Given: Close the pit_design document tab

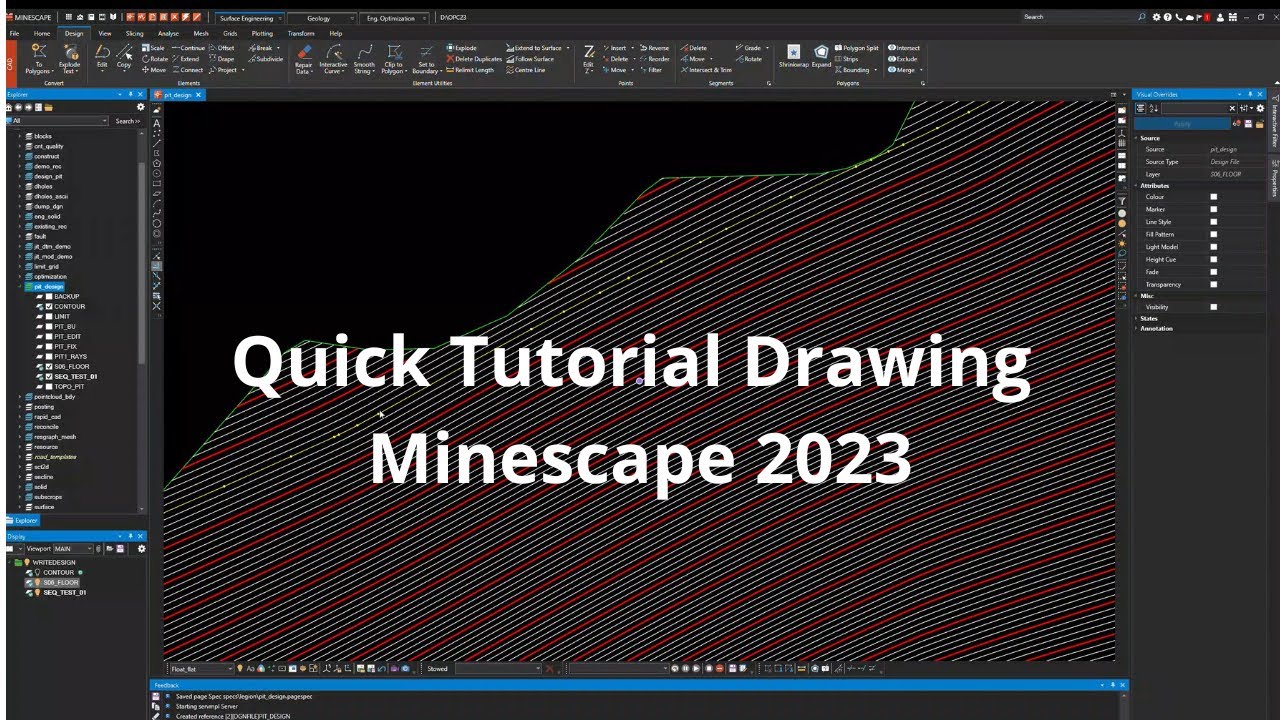Looking at the screenshot, I should [198, 95].
